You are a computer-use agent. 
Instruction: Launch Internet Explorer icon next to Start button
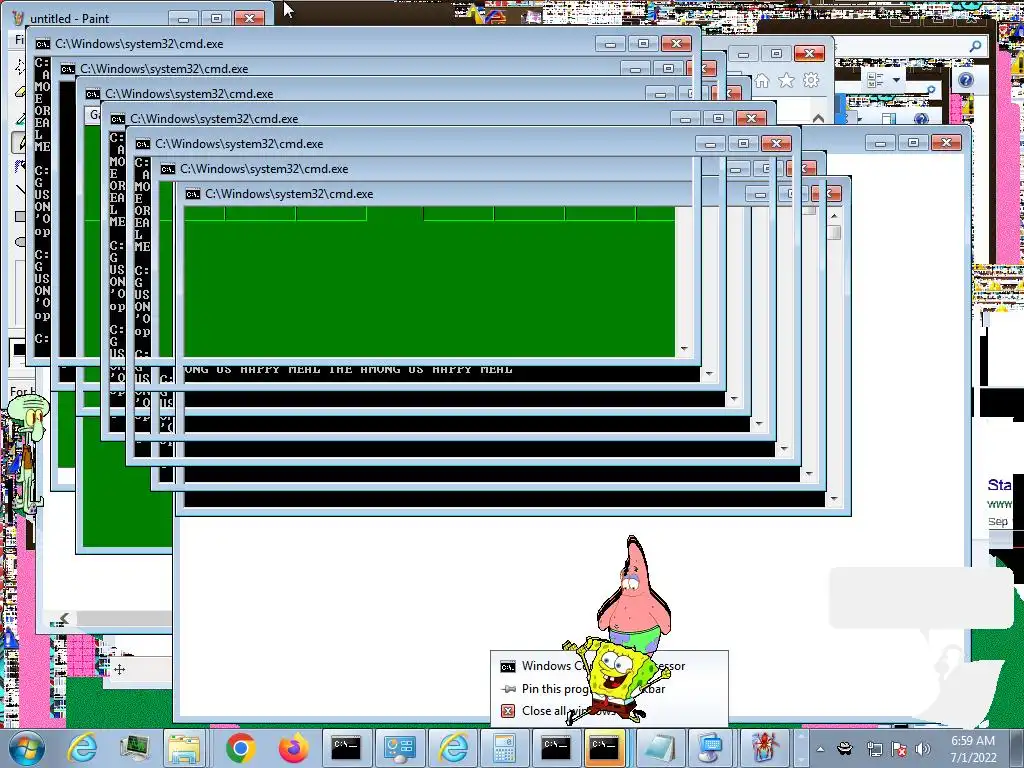pyautogui.click(x=83, y=748)
